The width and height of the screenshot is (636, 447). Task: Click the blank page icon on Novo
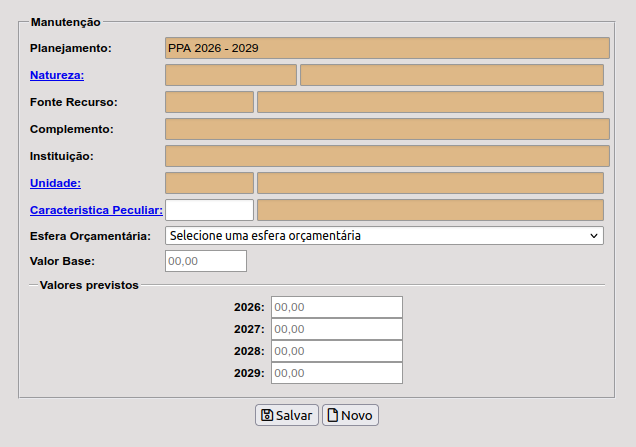tap(333, 415)
